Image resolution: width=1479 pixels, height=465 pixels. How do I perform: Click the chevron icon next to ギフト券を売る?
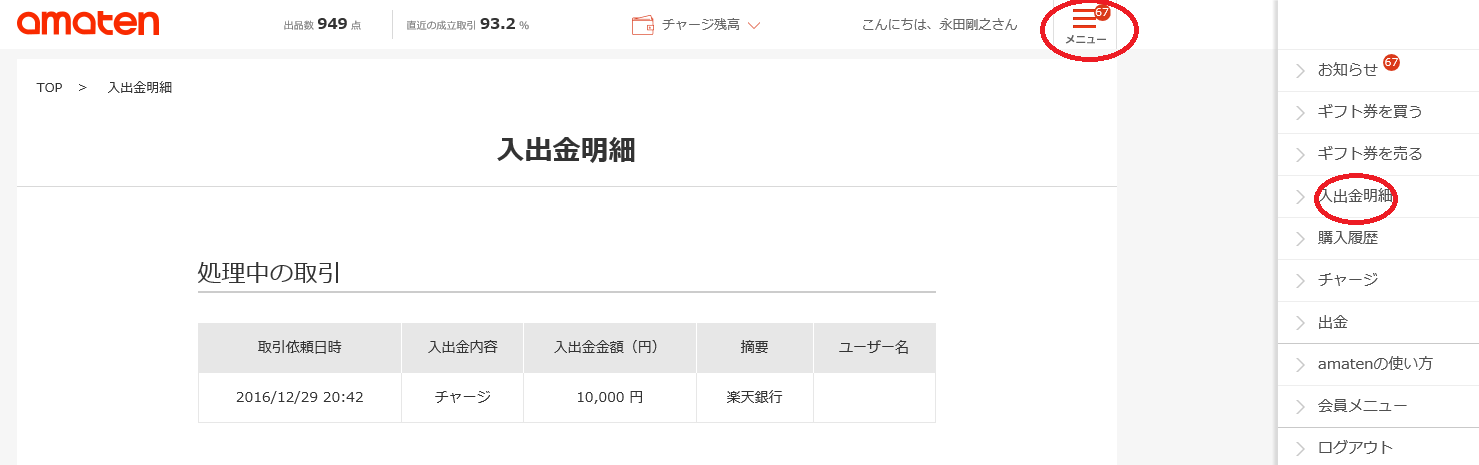pos(1301,154)
